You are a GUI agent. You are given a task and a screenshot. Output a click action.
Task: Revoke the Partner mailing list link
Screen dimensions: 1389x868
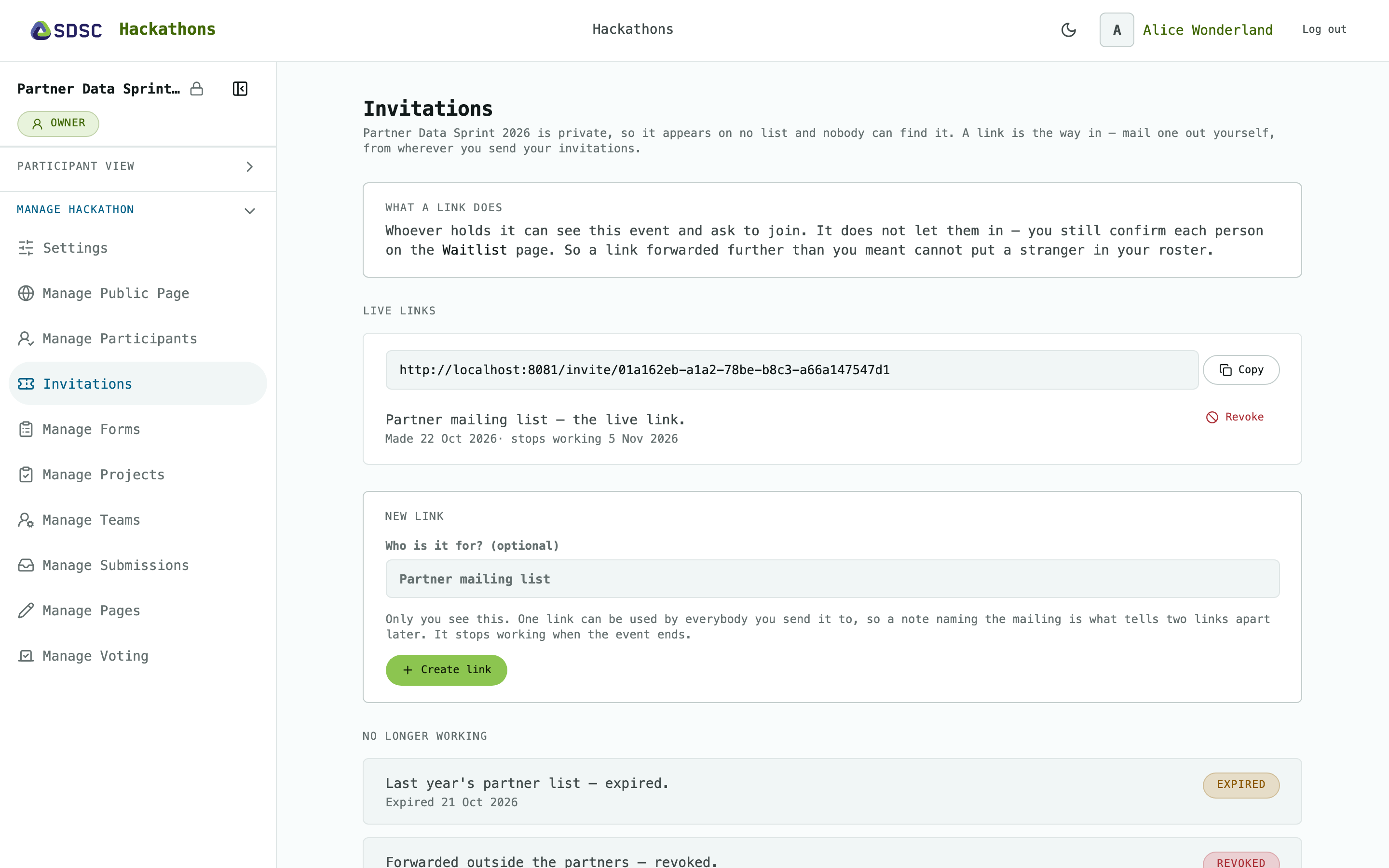tap(1235, 417)
